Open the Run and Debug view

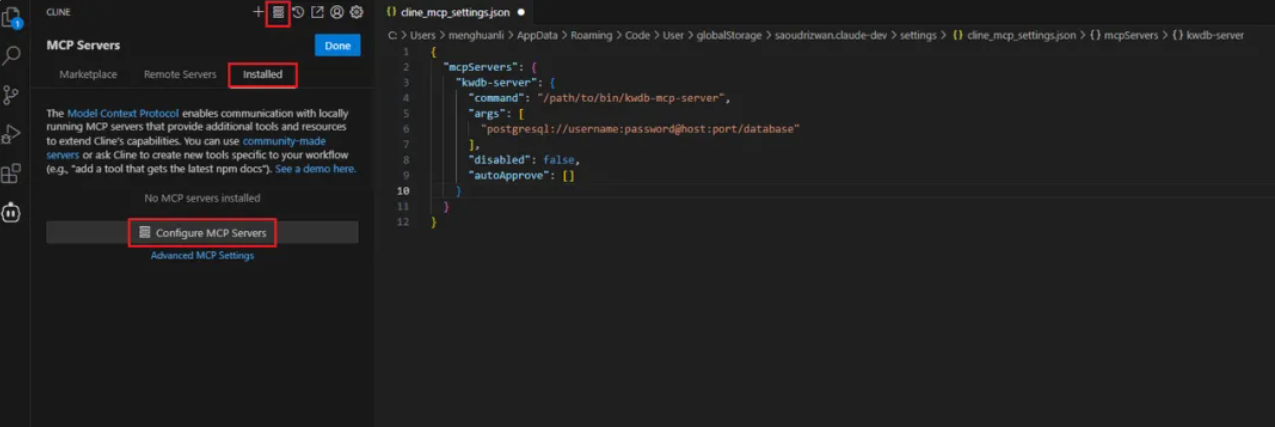point(11,134)
